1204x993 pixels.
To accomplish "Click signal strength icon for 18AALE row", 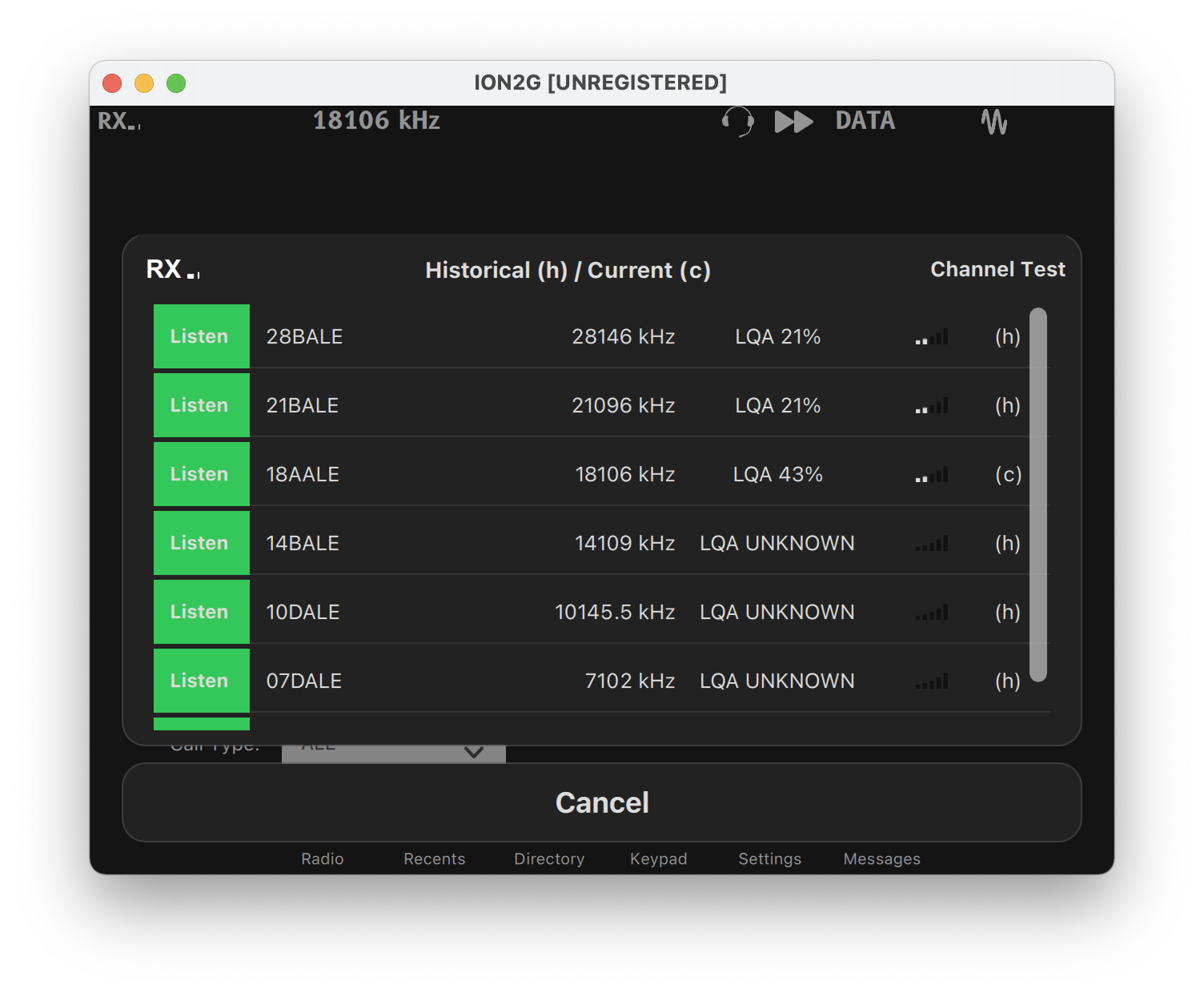I will (932, 475).
